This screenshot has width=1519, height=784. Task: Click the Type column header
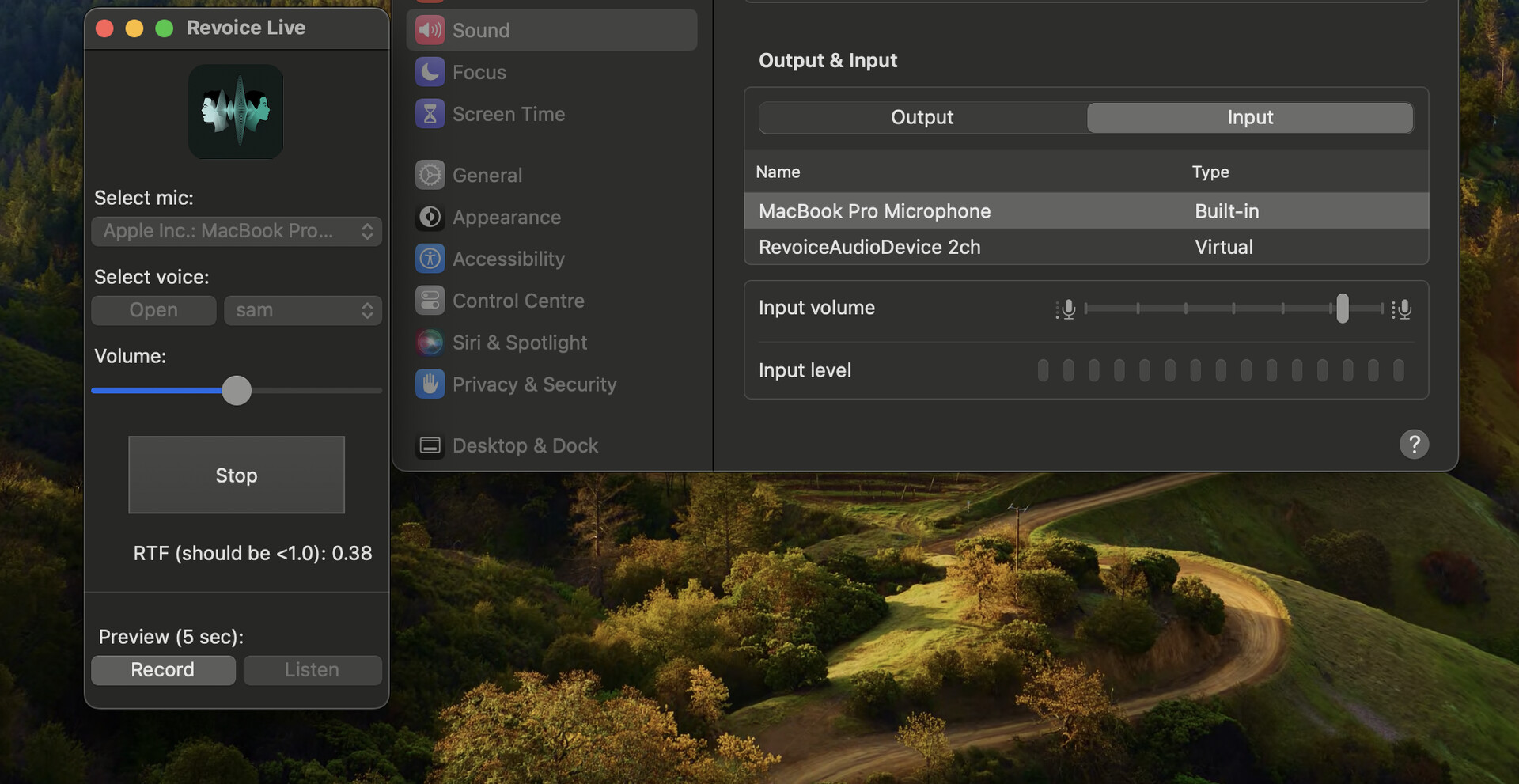[1210, 172]
